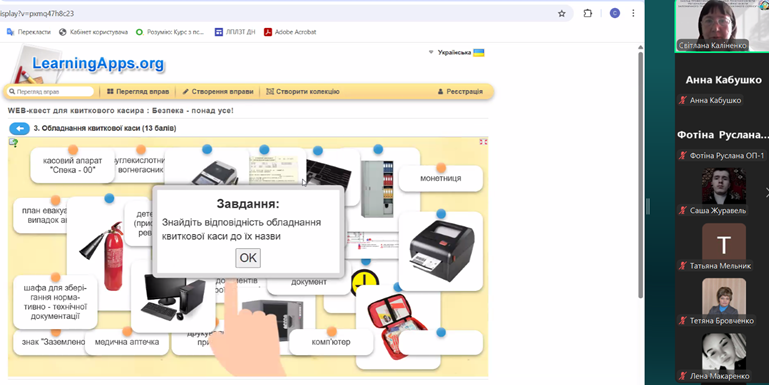Viewport: 769px width, 385px height.
Task: Open the Adobe Acrobat bookmark
Action: point(290,32)
